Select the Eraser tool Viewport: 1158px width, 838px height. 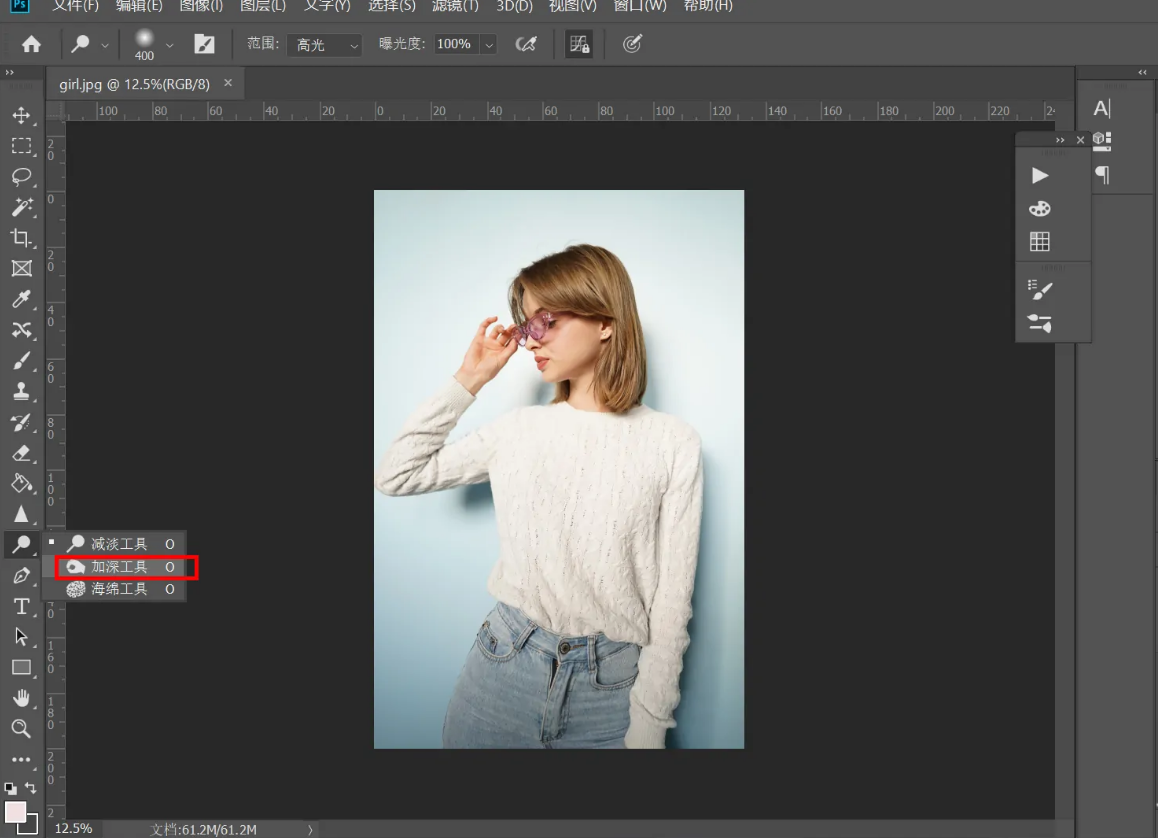coord(21,453)
